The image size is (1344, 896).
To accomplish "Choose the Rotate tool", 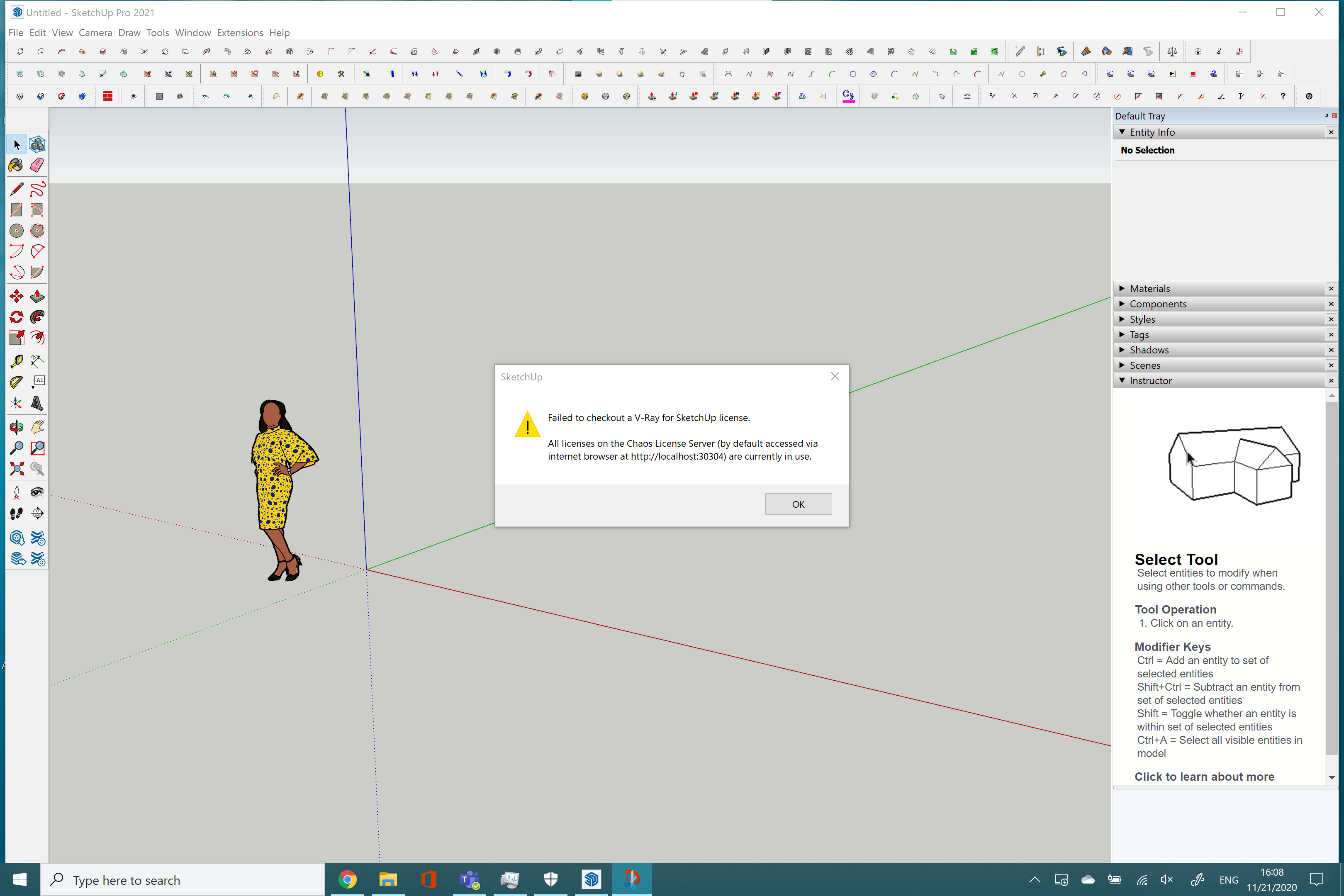I will [x=17, y=317].
